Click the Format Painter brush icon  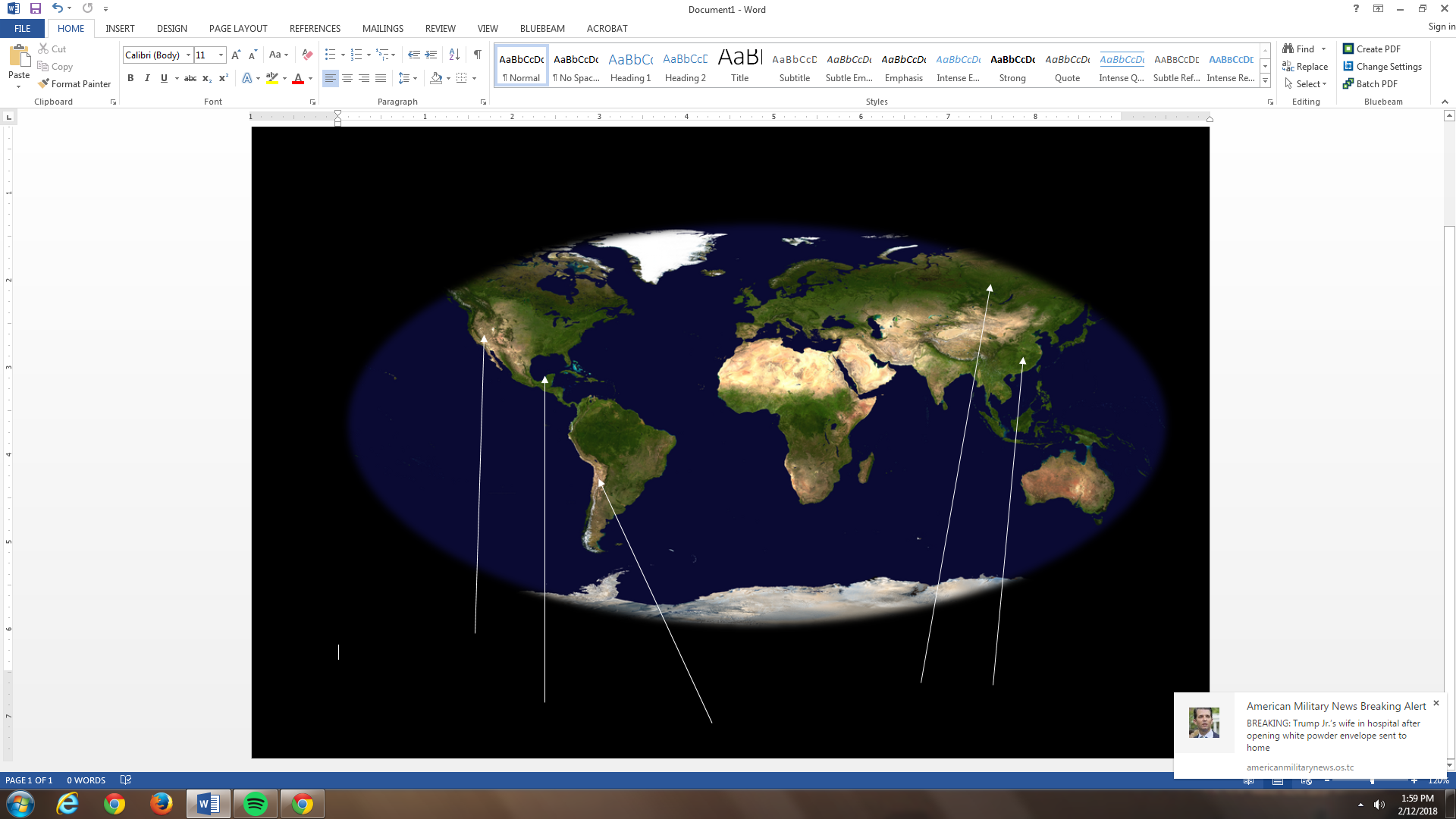coord(44,84)
